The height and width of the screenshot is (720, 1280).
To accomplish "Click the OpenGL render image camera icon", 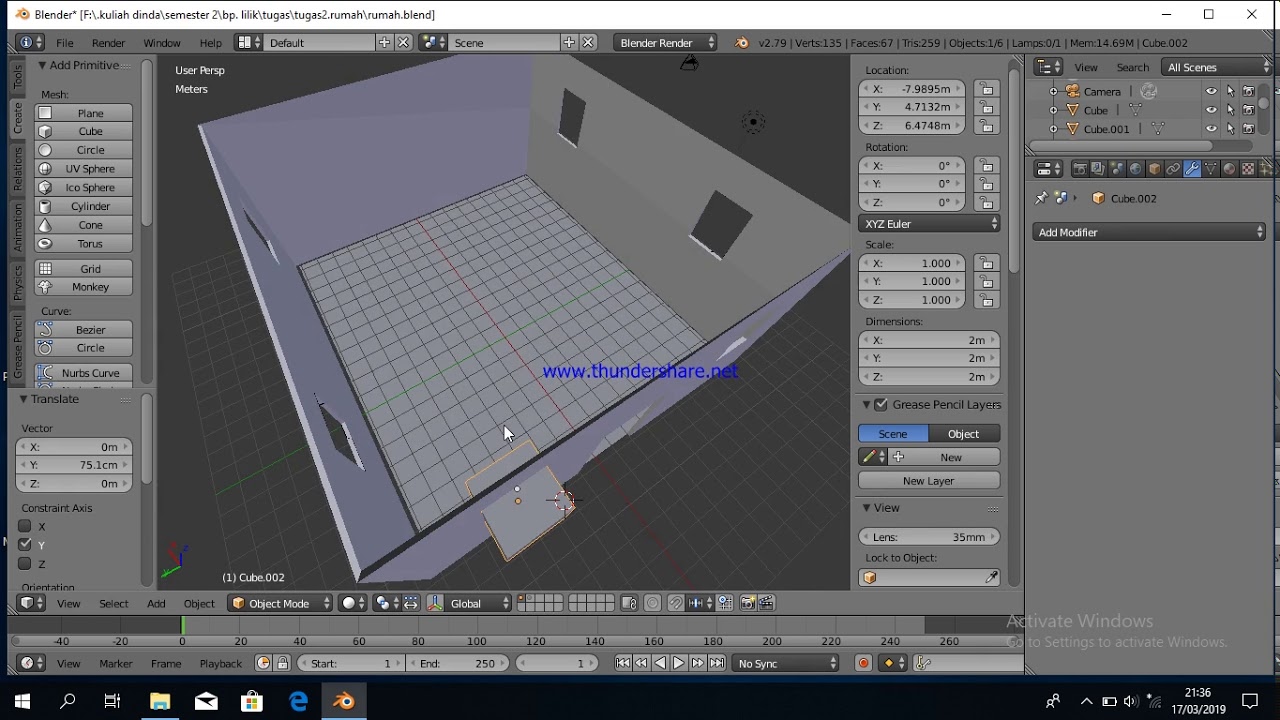I will (x=747, y=603).
